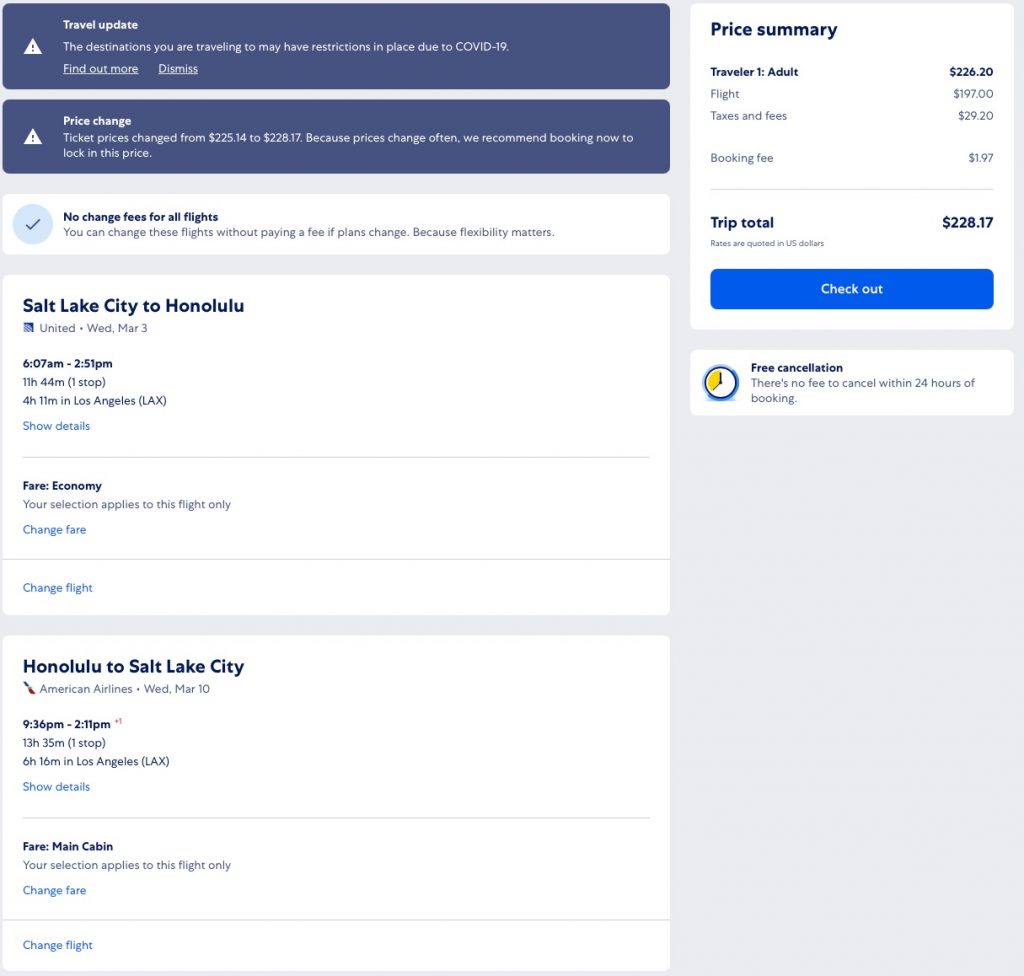Click the Honolulu to Salt Lake City heading
1024x976 pixels.
(x=133, y=667)
